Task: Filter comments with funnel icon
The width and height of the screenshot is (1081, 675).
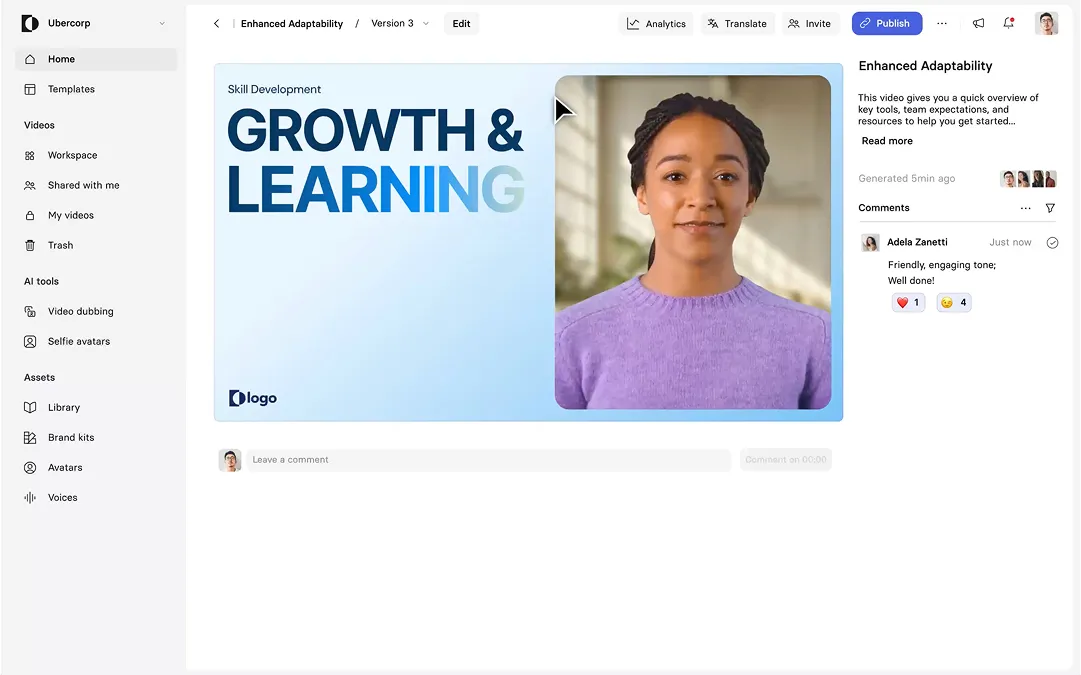Action: tap(1050, 208)
